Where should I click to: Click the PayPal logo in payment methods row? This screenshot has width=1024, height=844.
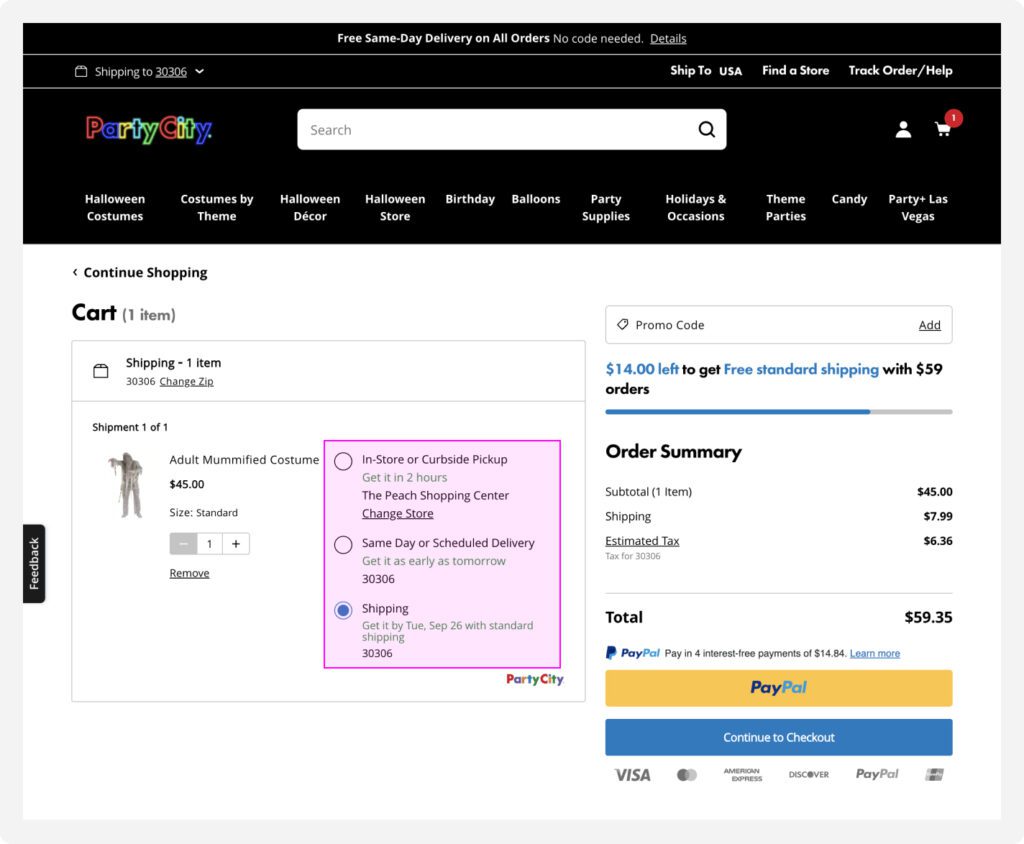877,774
